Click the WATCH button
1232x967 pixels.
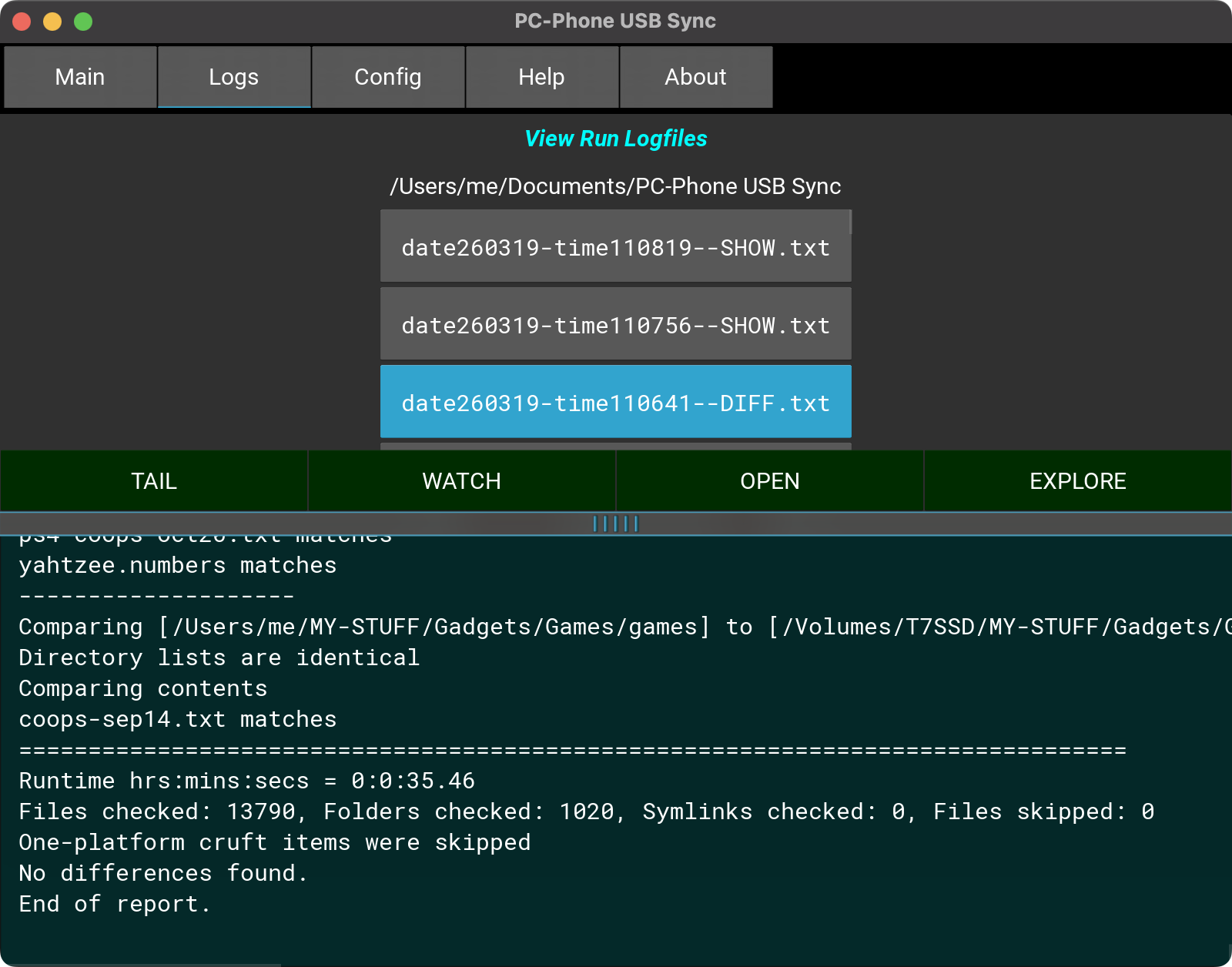462,481
